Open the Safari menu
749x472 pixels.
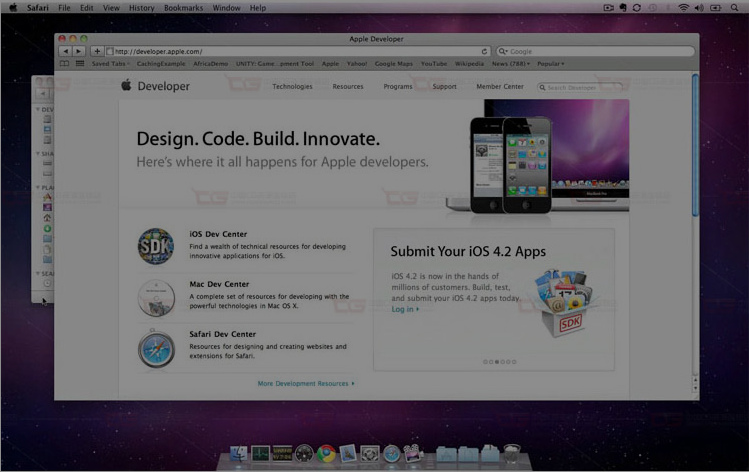pyautogui.click(x=38, y=8)
